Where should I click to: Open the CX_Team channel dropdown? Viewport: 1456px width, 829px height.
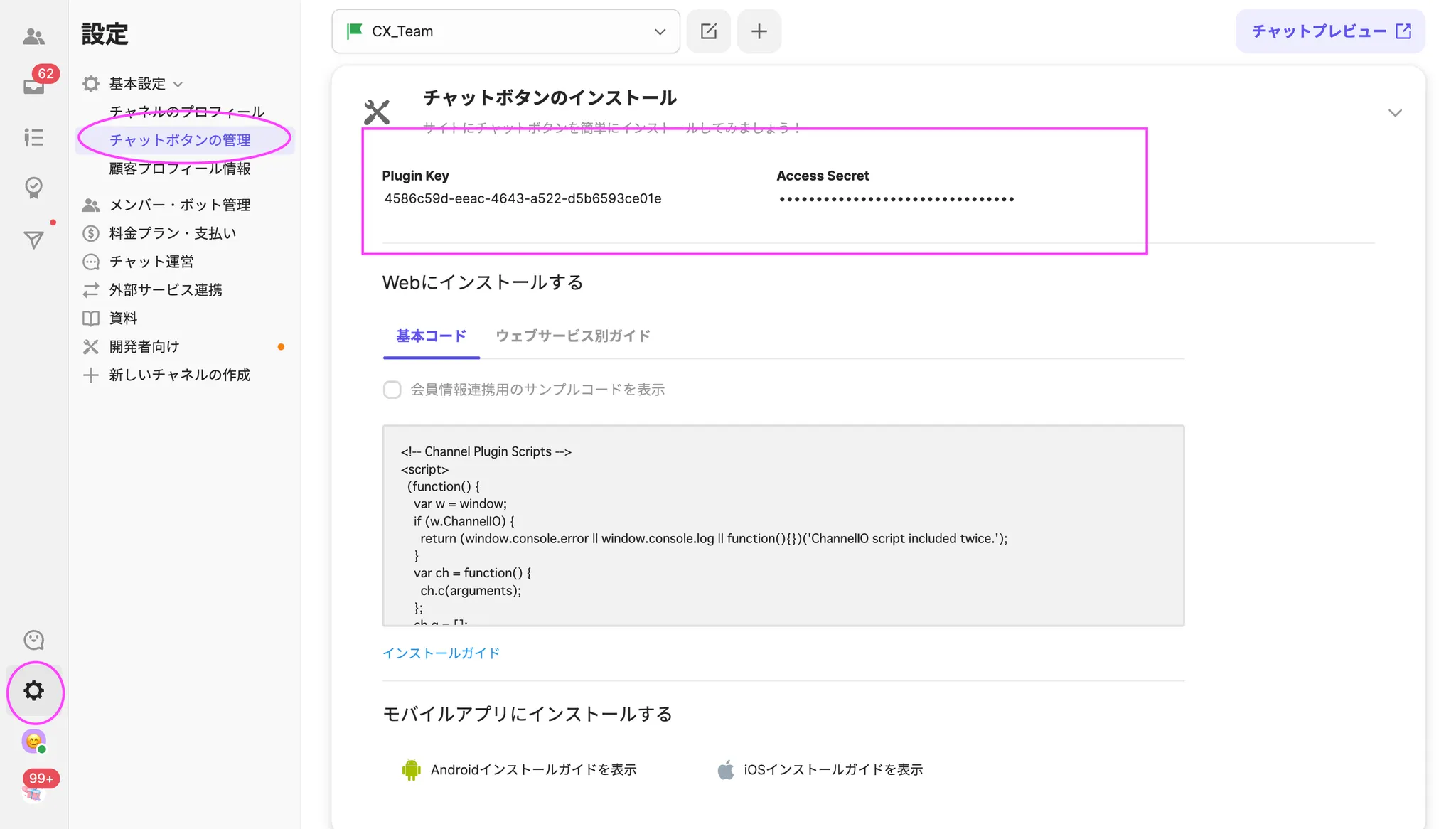[x=505, y=31]
